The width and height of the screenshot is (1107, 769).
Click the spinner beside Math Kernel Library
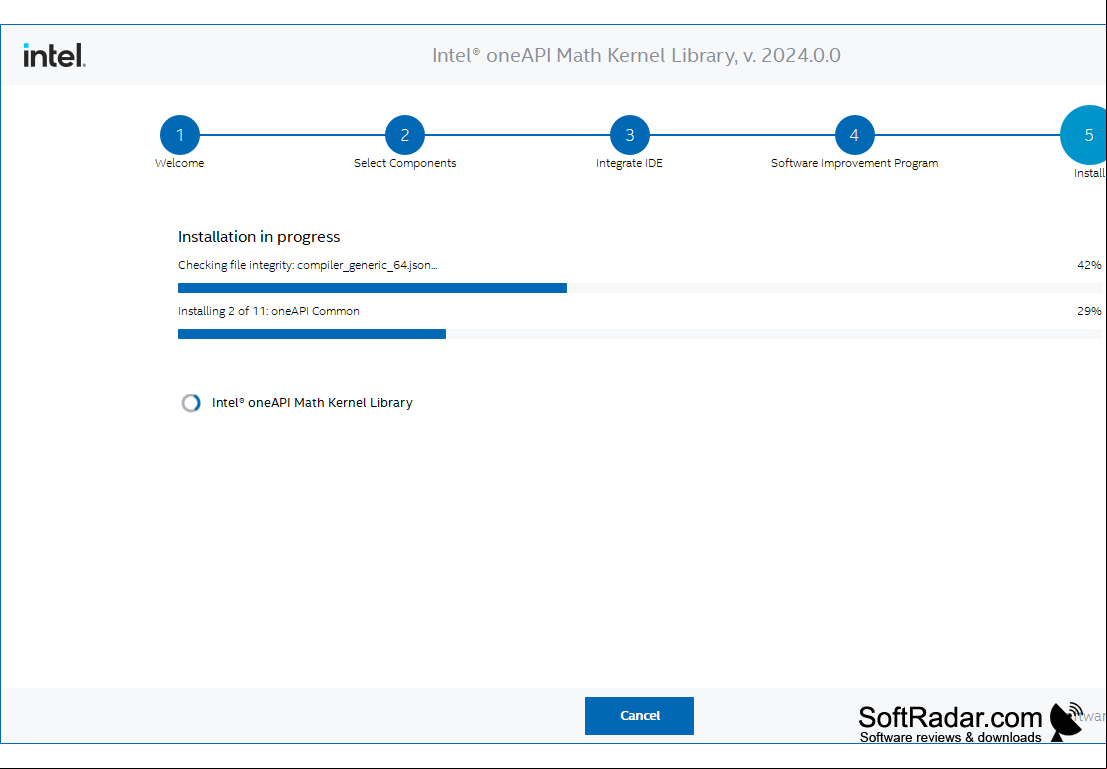(x=191, y=403)
